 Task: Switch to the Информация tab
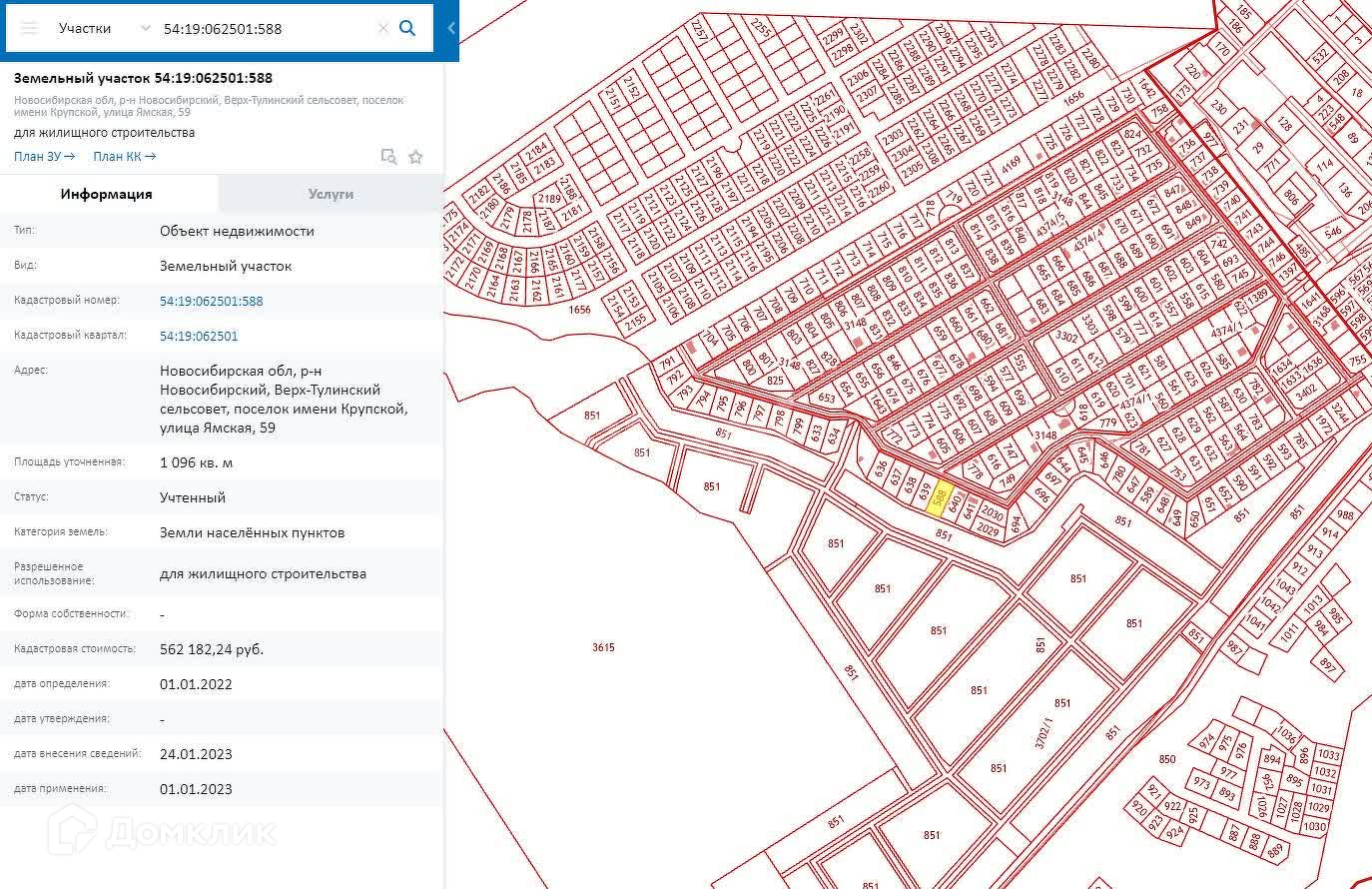click(x=107, y=194)
